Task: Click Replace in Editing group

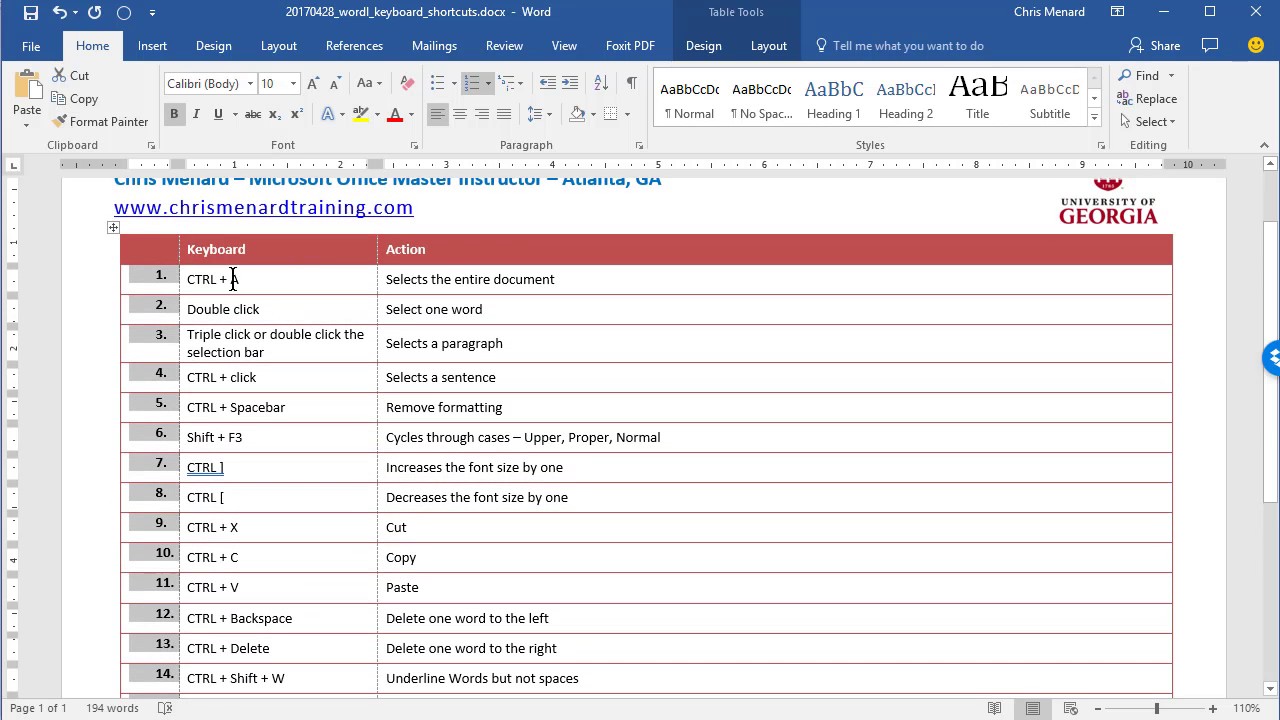Action: click(x=1147, y=98)
